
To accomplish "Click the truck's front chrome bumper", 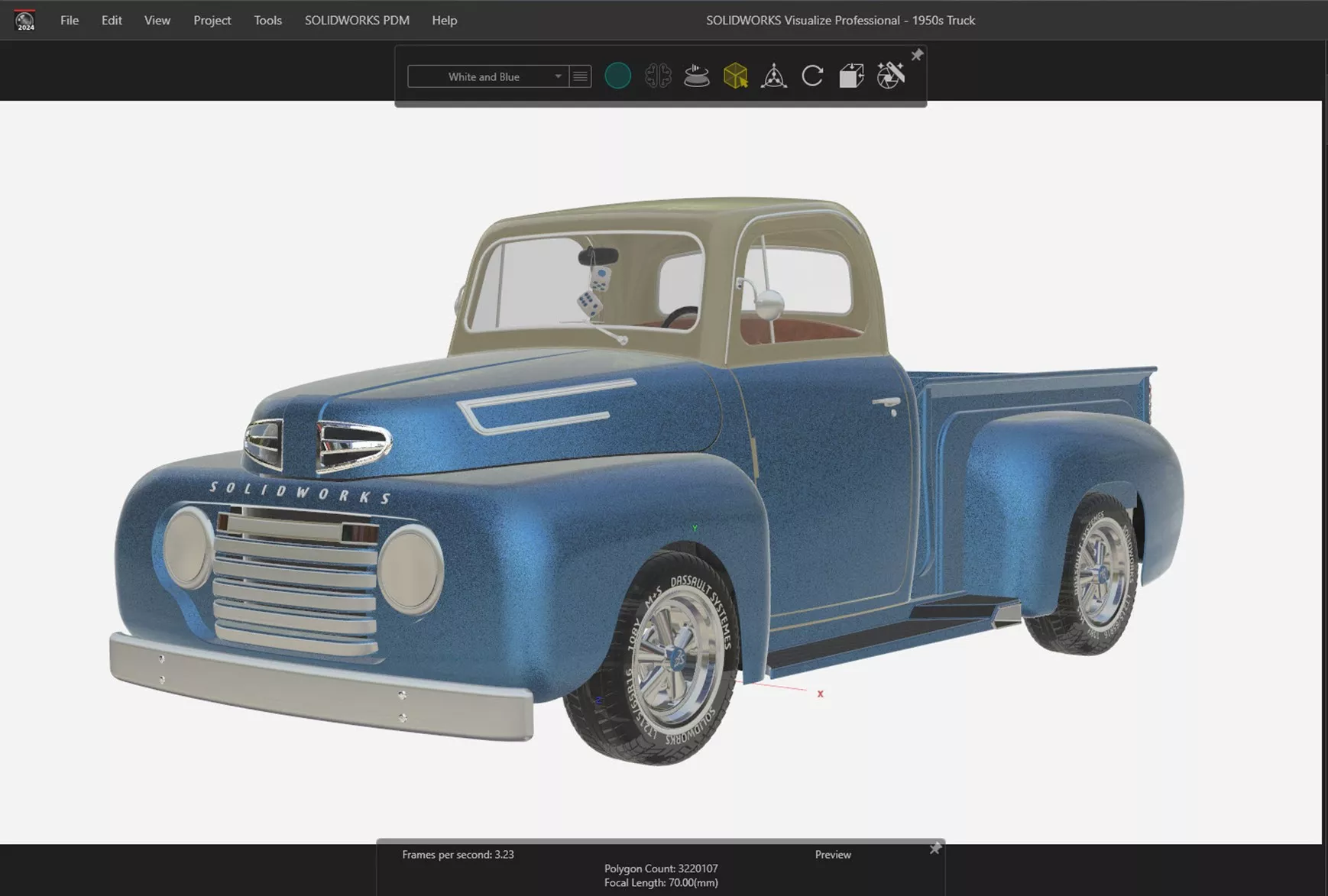I will (321, 686).
